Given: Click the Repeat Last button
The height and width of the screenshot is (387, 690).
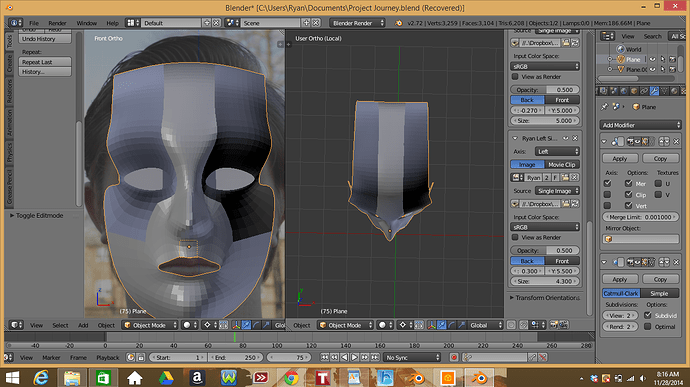Looking at the screenshot, I should 45,62.
